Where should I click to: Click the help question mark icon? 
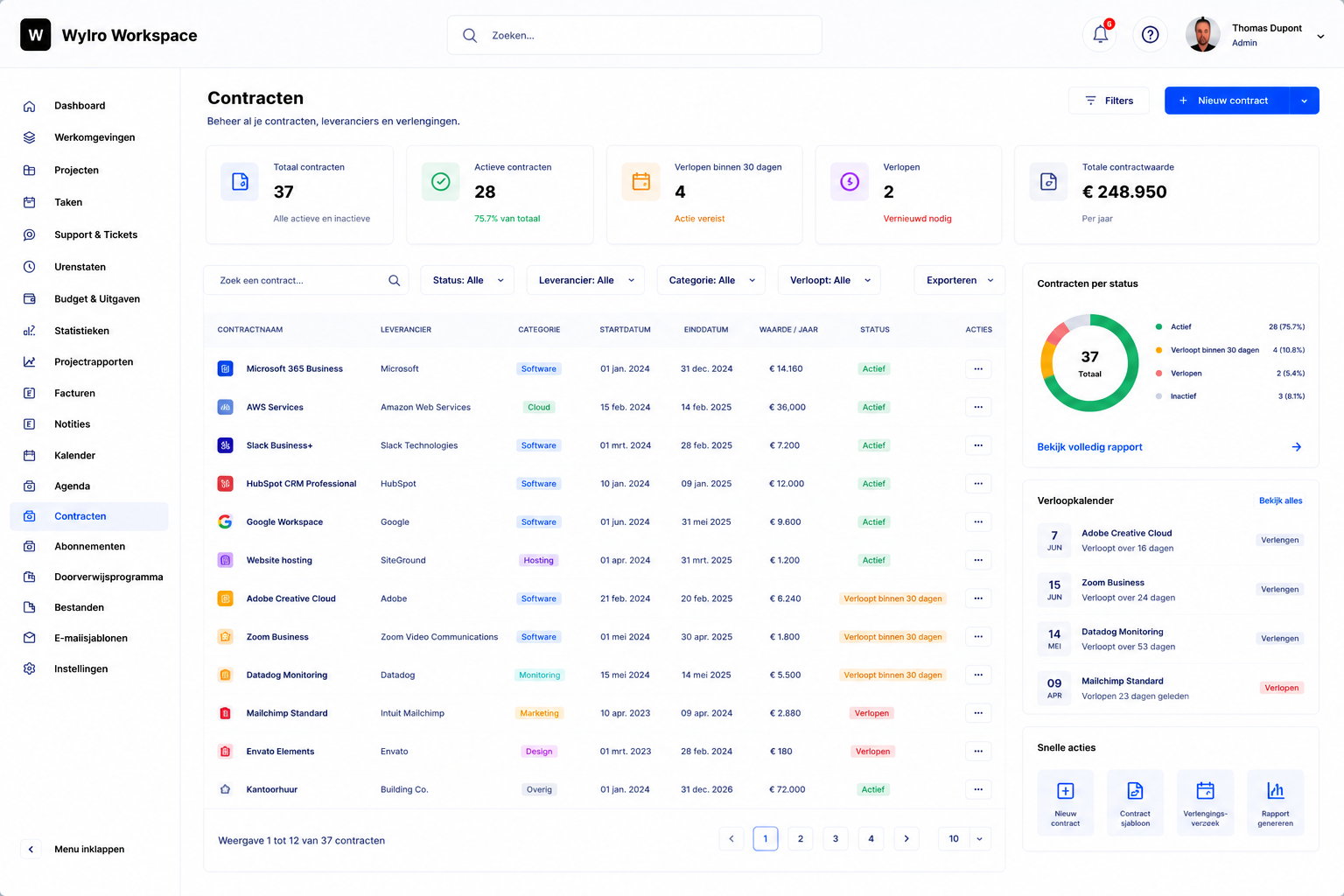point(1151,35)
